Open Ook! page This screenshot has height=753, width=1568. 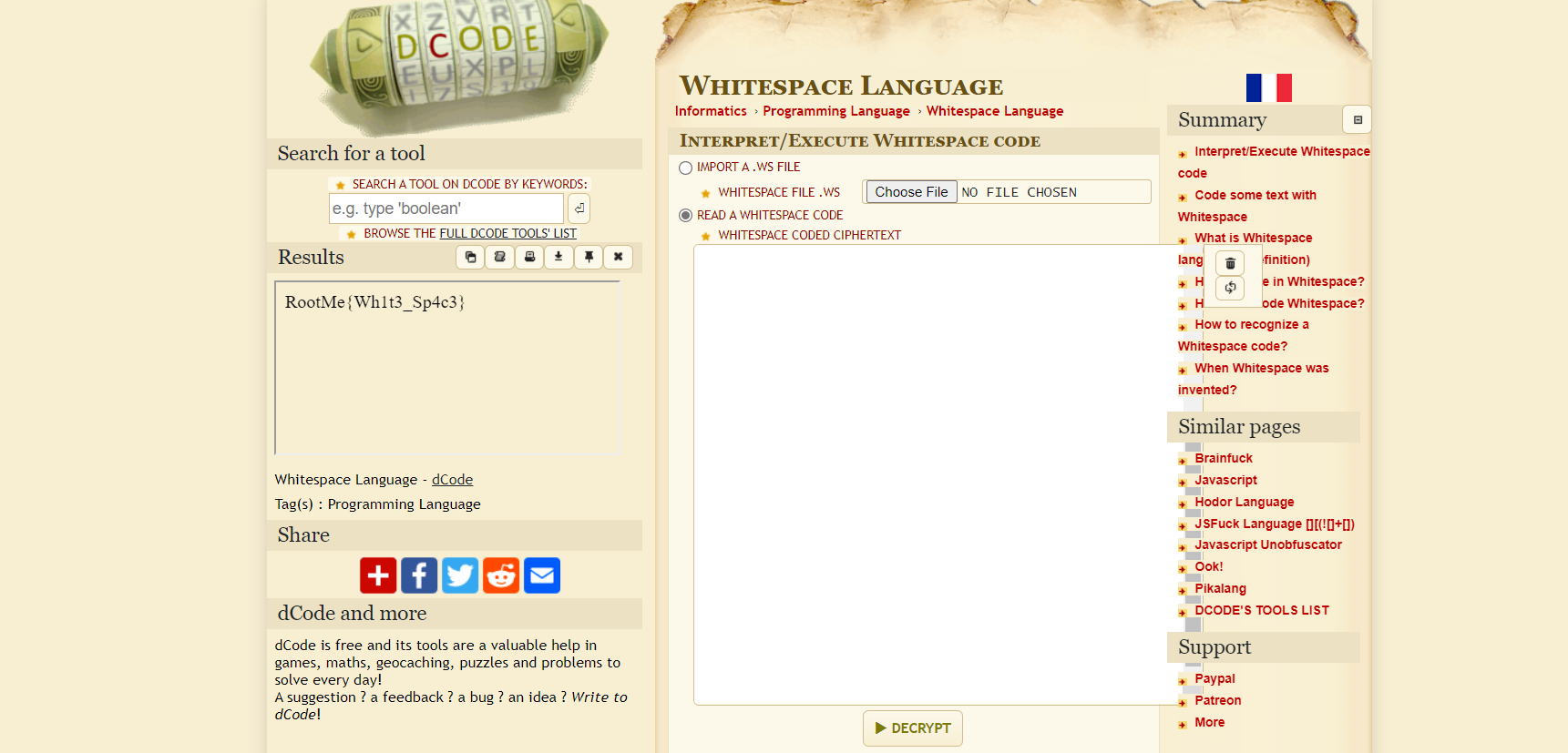pos(1209,567)
